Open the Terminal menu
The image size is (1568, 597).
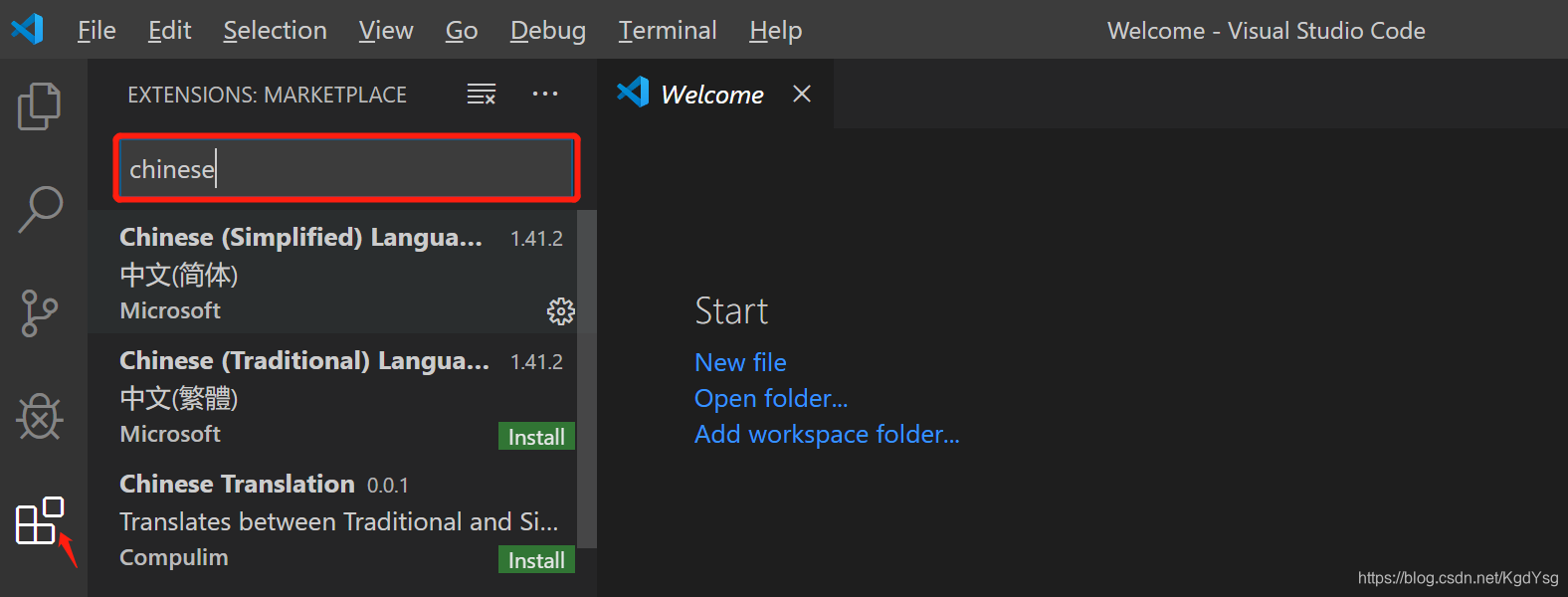pos(668,31)
